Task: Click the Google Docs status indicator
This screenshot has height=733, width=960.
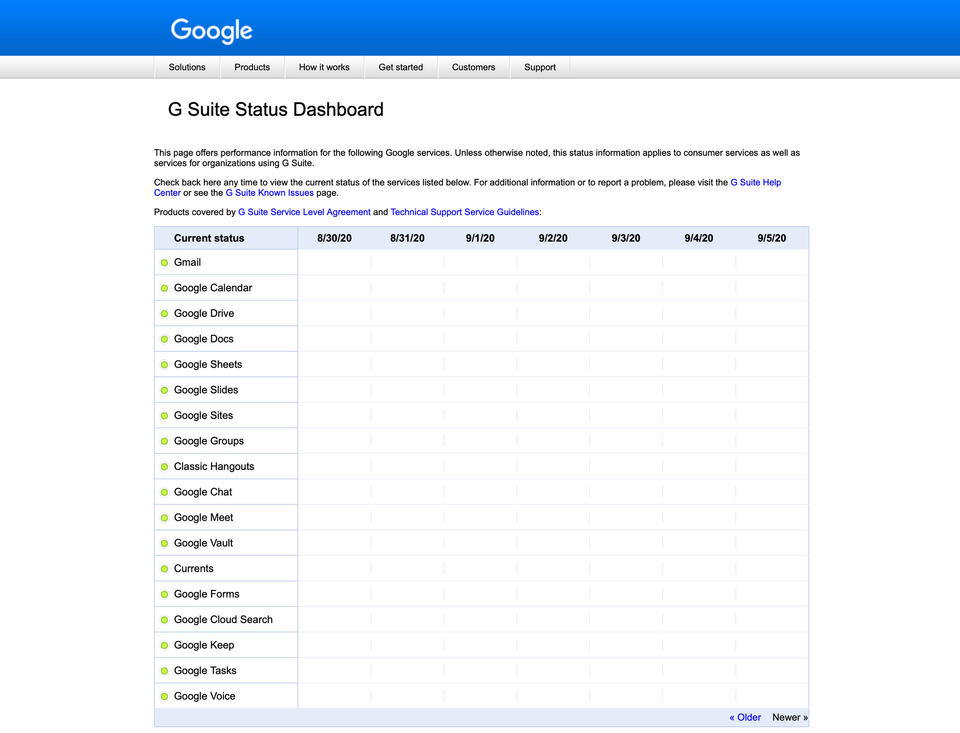Action: pyautogui.click(x=164, y=338)
